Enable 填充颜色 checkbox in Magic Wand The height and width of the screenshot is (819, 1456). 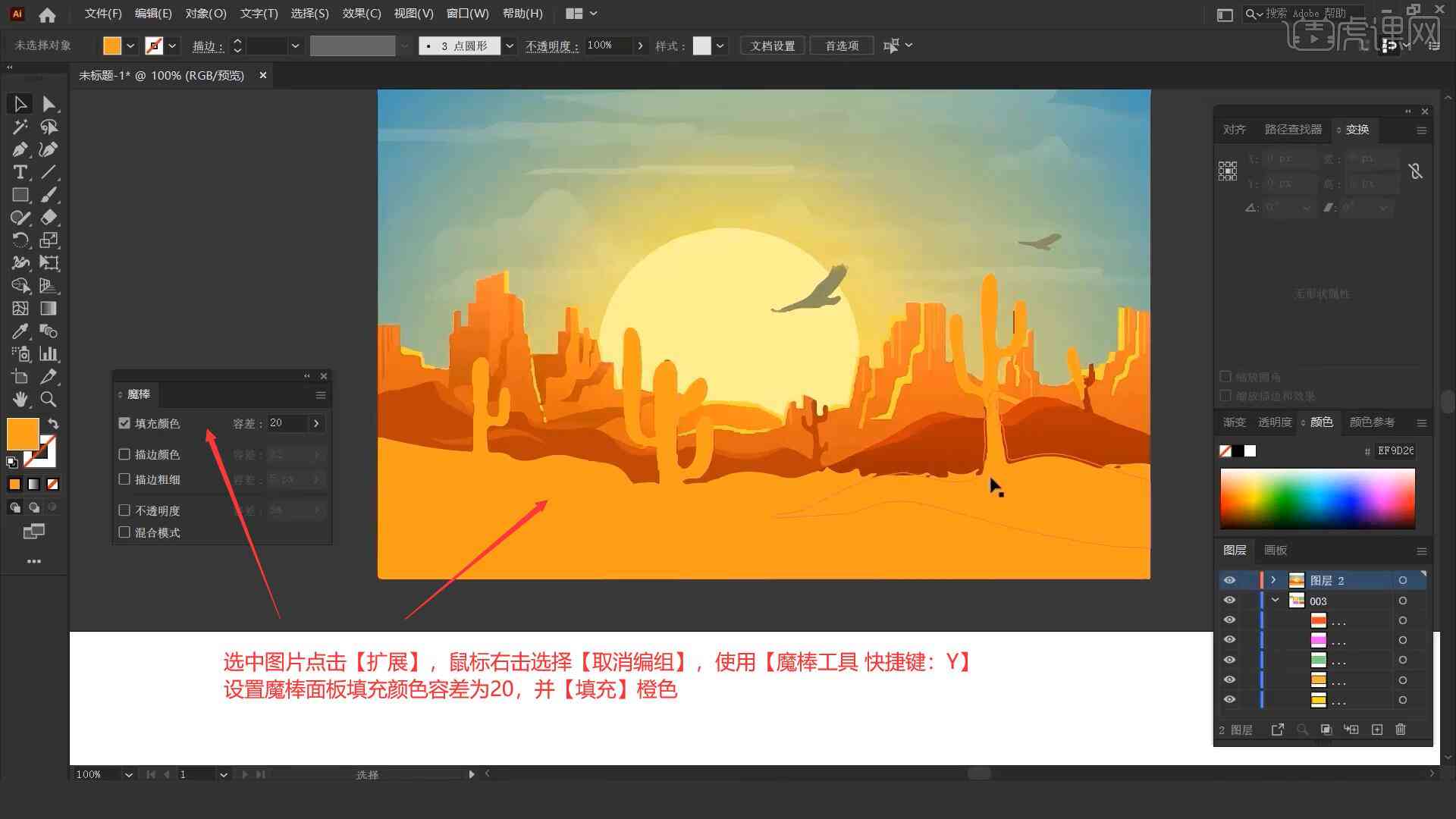(x=125, y=423)
